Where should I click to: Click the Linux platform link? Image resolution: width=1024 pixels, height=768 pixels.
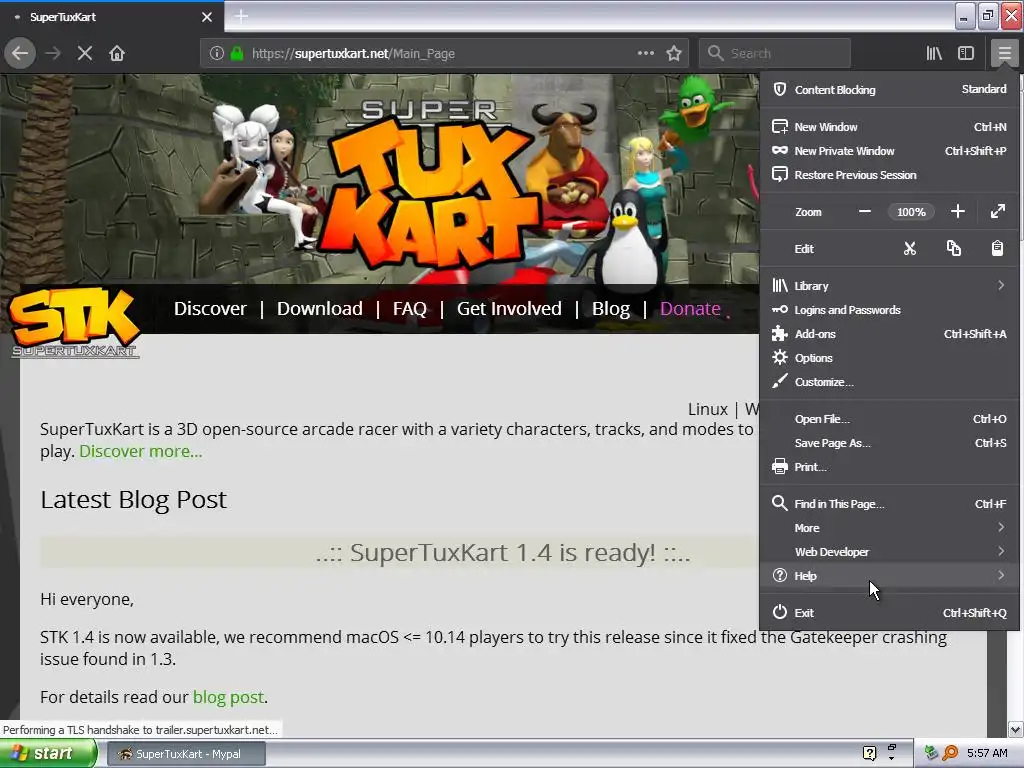tap(707, 409)
